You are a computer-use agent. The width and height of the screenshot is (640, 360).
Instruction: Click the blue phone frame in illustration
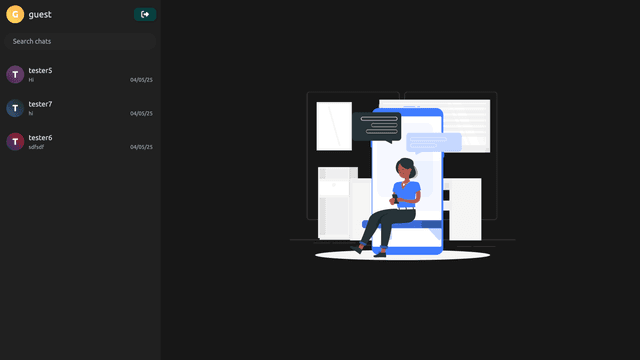coord(407,181)
